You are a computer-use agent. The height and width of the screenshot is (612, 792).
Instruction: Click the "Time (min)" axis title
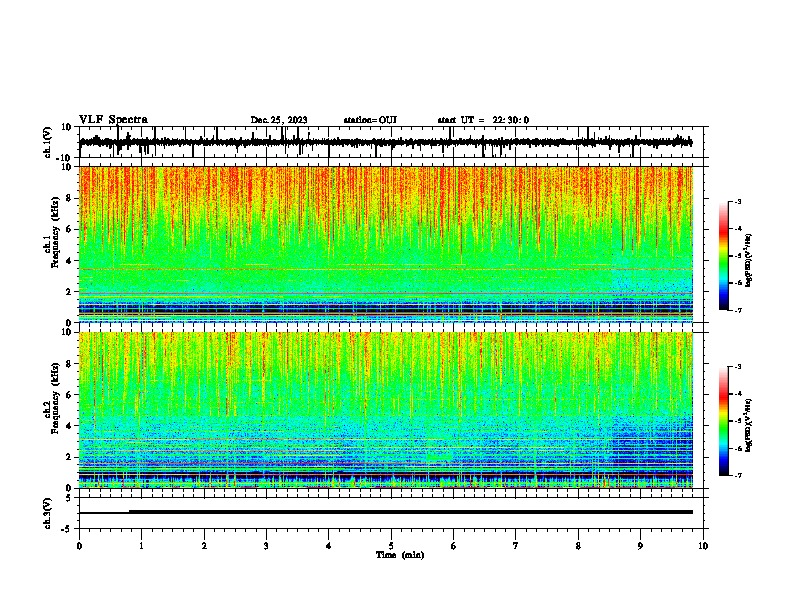[x=400, y=555]
